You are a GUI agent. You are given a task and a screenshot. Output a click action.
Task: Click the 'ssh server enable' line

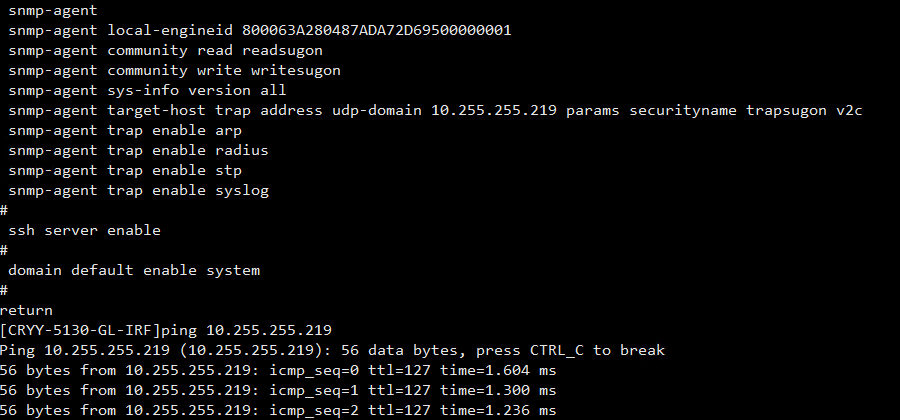tap(84, 230)
